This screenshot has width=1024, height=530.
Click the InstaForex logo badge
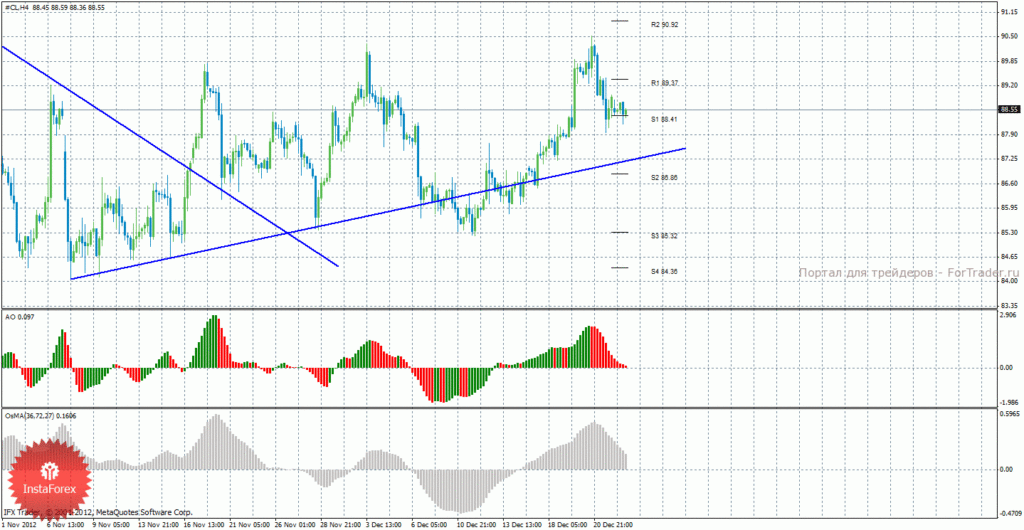(49, 475)
